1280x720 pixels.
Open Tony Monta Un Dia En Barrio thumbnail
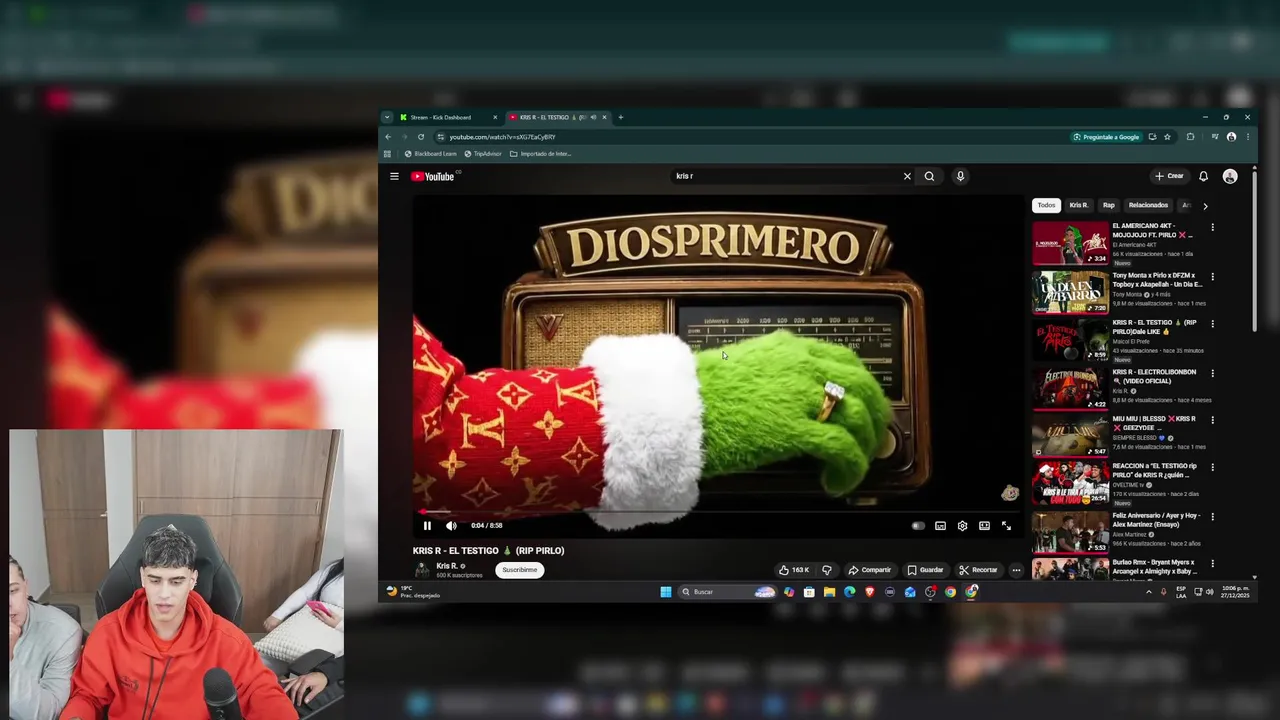1070,292
